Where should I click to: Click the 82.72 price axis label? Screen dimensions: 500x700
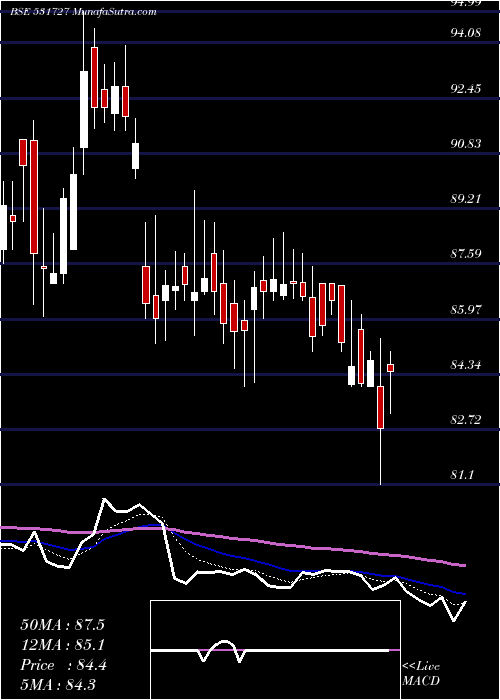(465, 420)
